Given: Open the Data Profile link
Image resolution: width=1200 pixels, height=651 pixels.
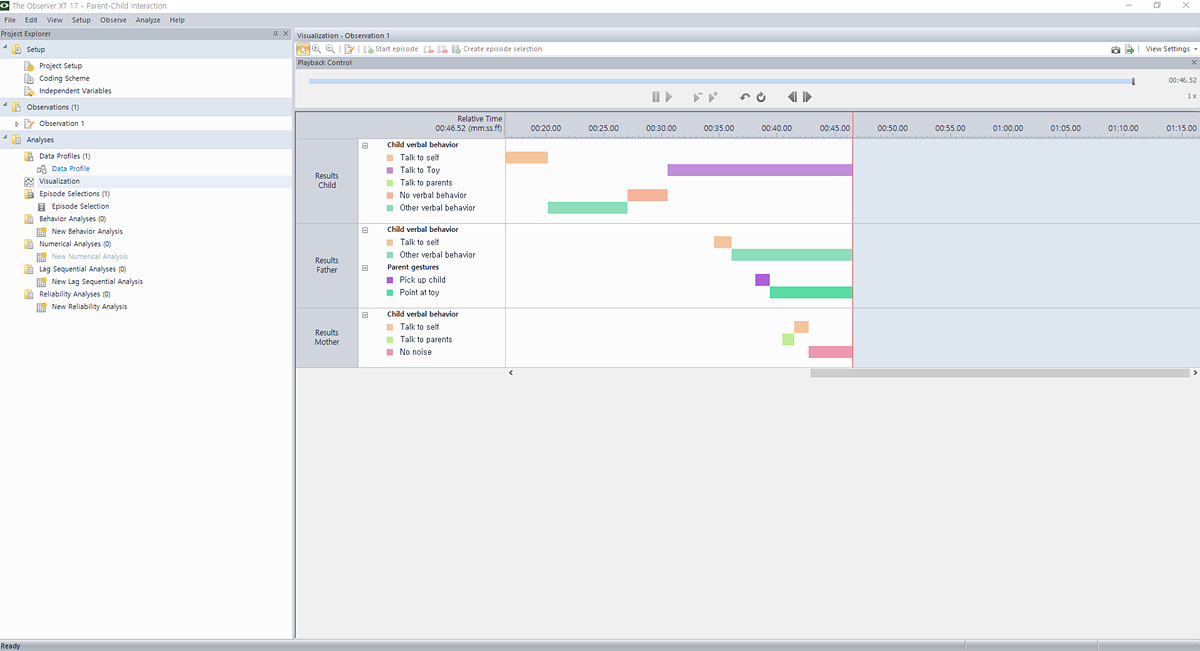Looking at the screenshot, I should pyautogui.click(x=70, y=169).
